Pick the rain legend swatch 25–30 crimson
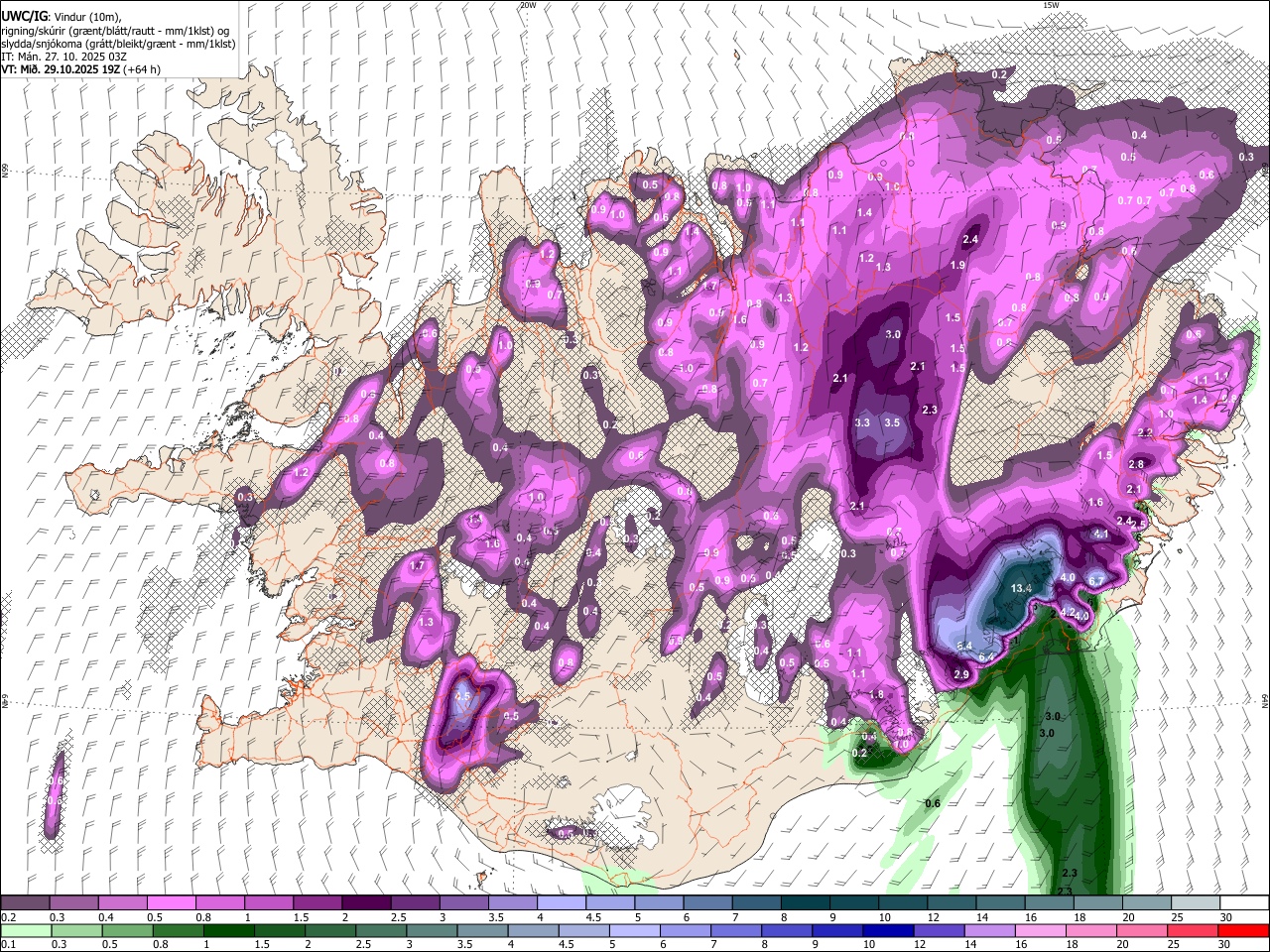This screenshot has width=1270, height=952. pos(1192,930)
